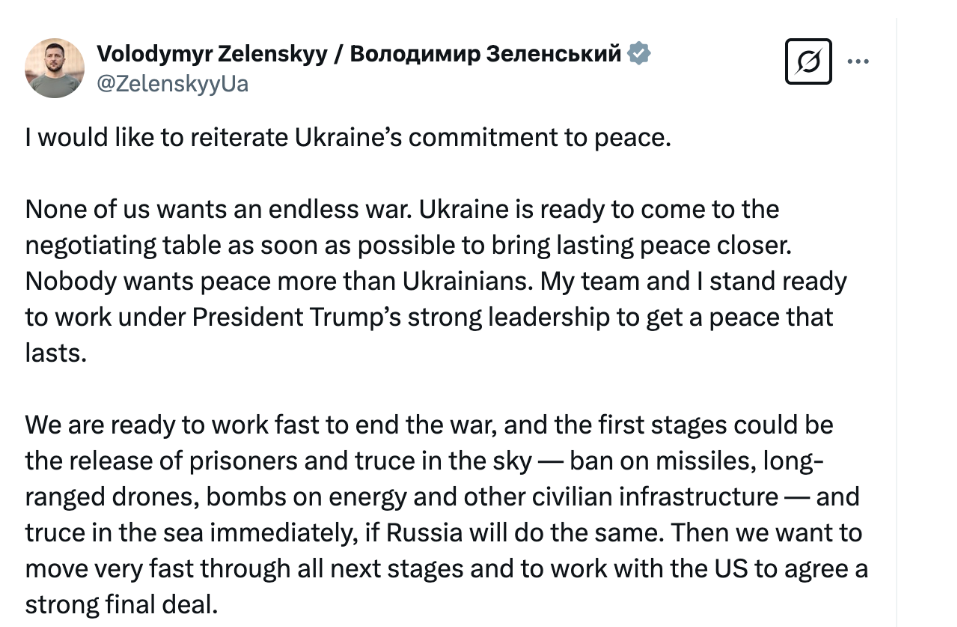Click the blue verified badge icon
The height and width of the screenshot is (627, 957).
click(x=639, y=54)
